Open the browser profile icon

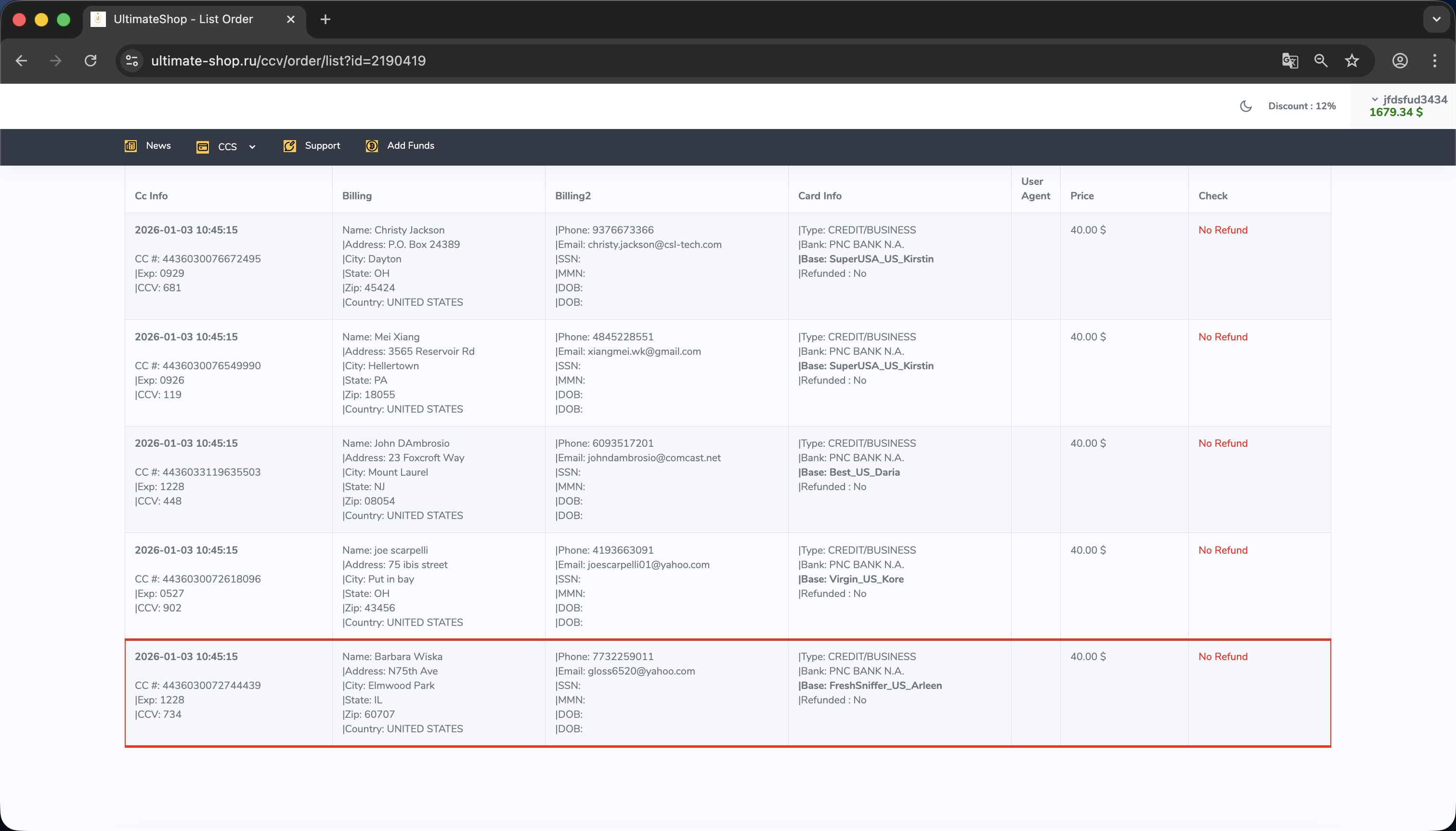click(1400, 61)
